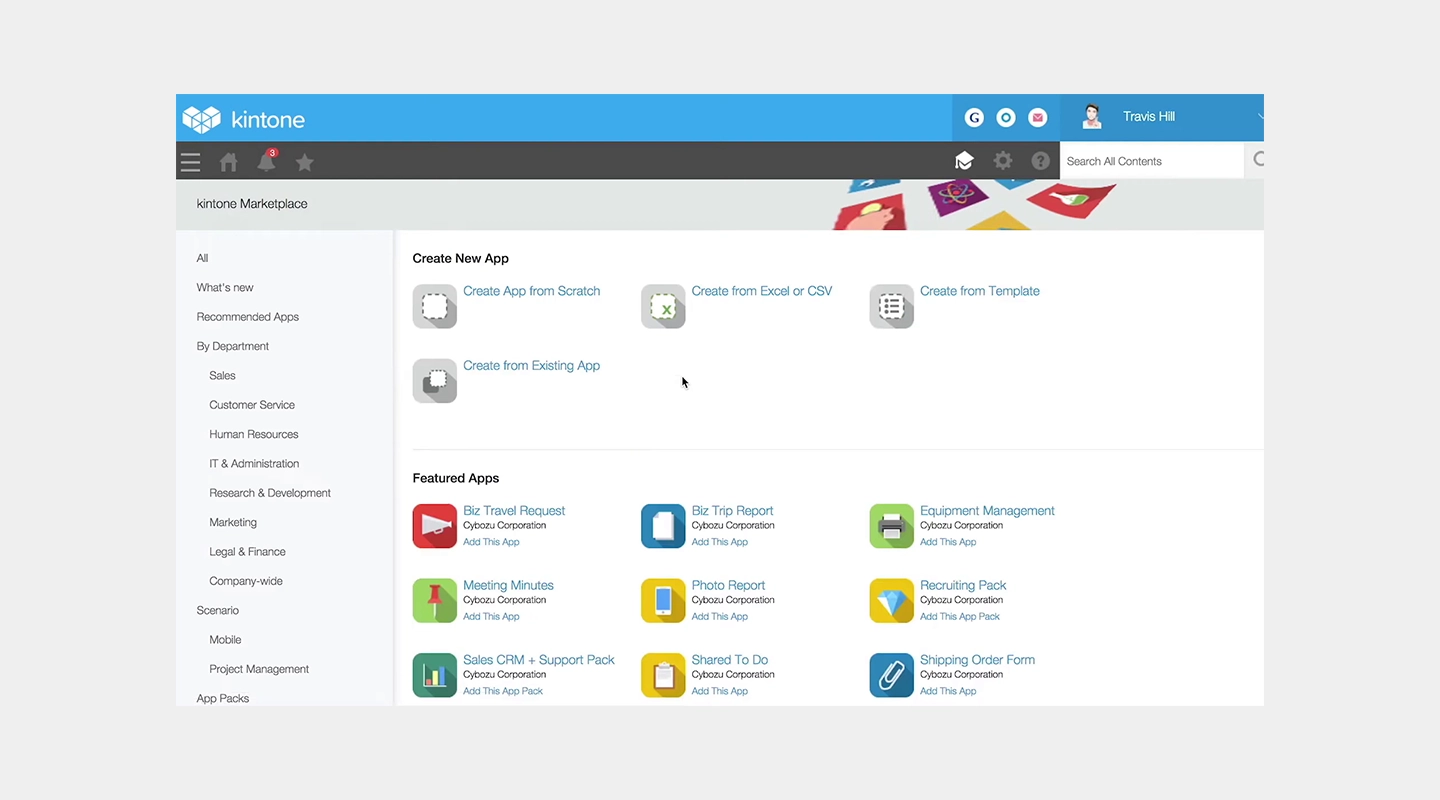Add the Photo Report app

tap(720, 617)
